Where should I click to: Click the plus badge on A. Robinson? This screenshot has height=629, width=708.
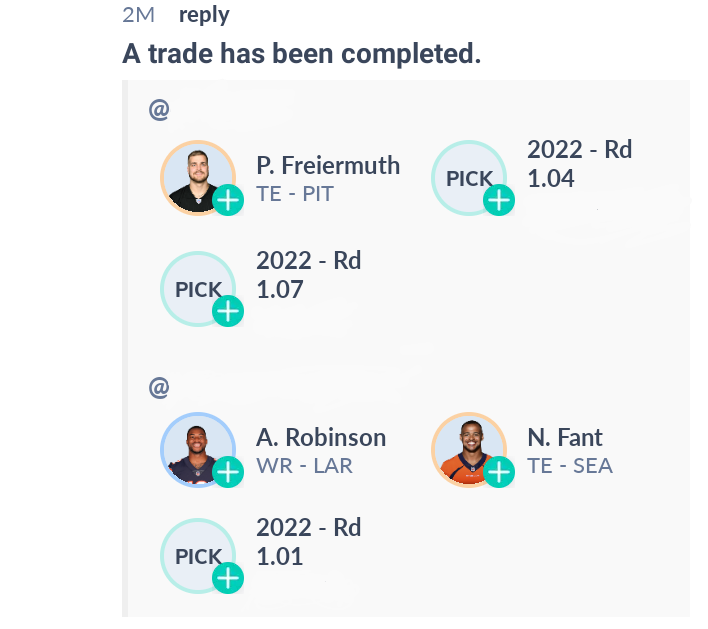pos(228,472)
